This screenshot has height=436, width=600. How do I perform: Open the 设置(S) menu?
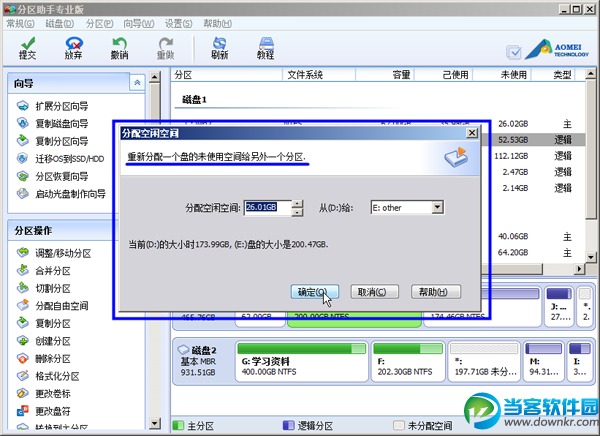pyautogui.click(x=178, y=24)
